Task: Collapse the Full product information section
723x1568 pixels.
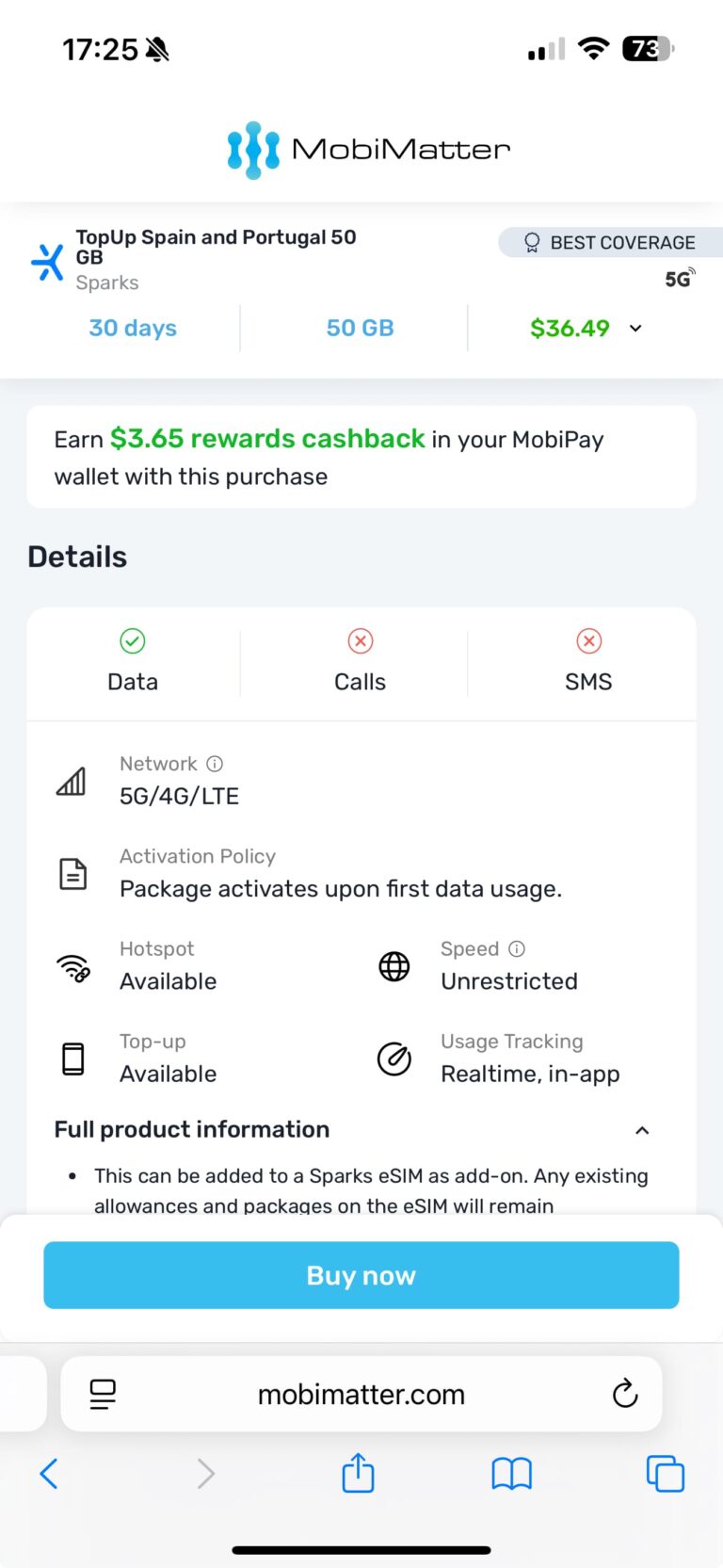Action: tap(642, 1130)
